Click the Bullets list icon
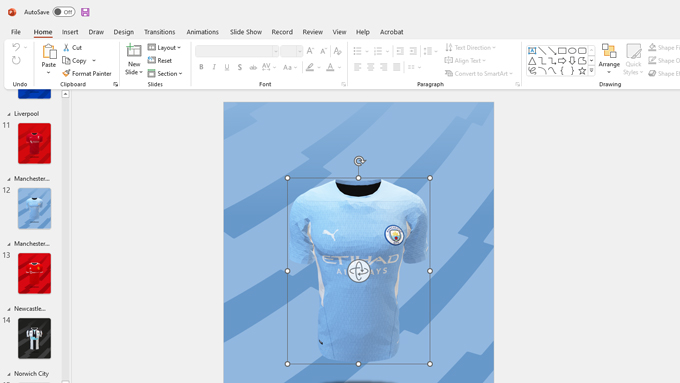Image resolution: width=680 pixels, height=383 pixels. (x=357, y=51)
